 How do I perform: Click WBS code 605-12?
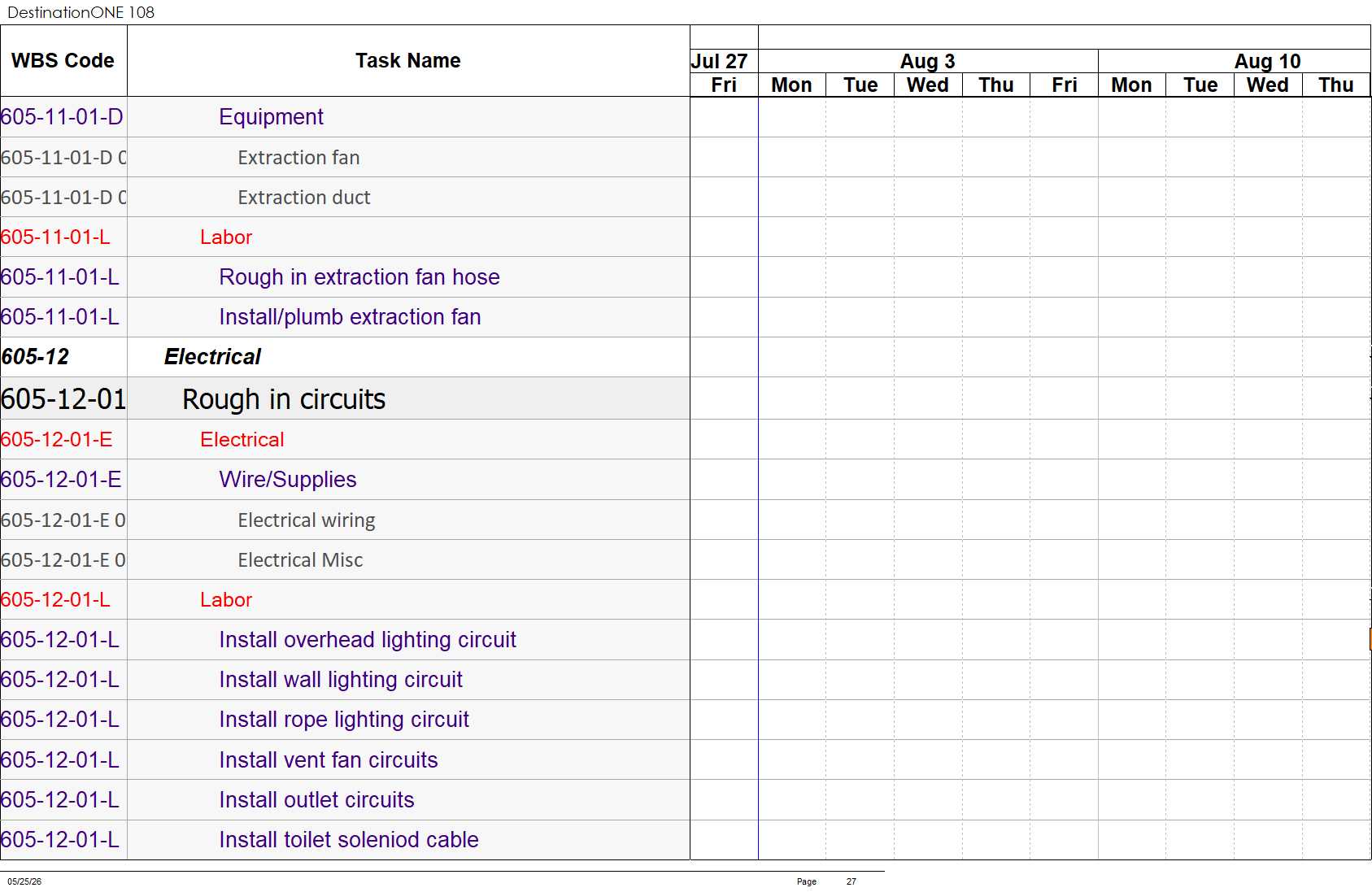[x=35, y=357]
